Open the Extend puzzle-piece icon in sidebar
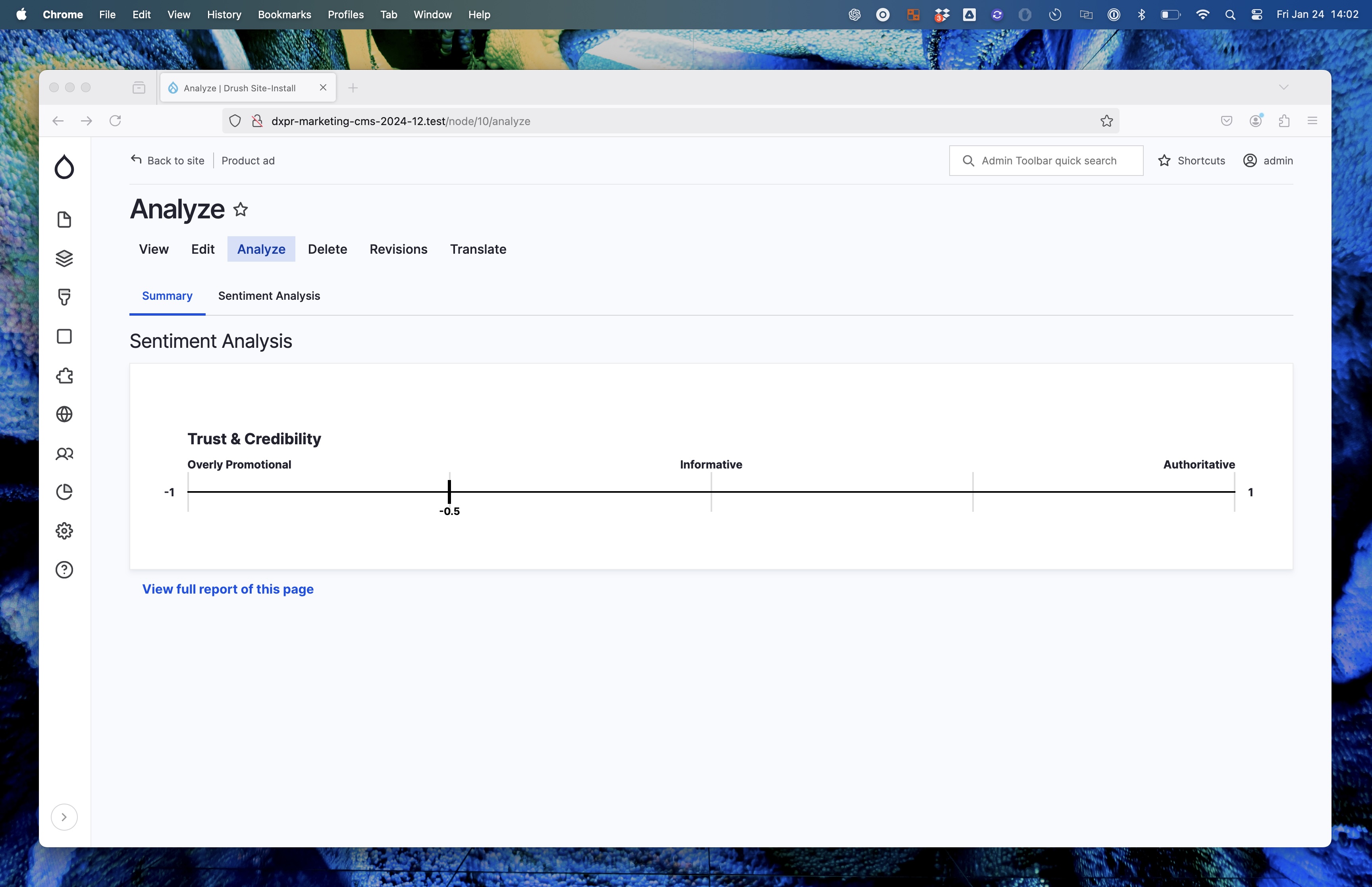Screen dimensions: 1372x887 tap(64, 376)
